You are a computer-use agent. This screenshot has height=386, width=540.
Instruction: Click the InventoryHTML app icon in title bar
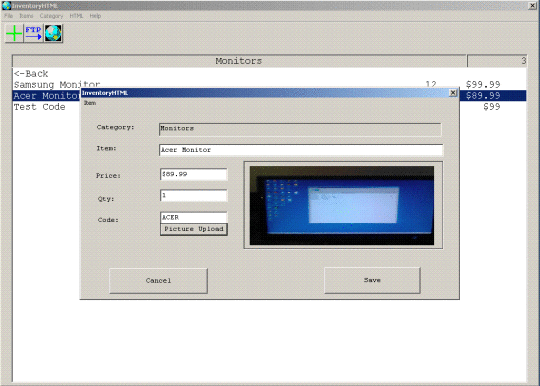pos(6,5)
